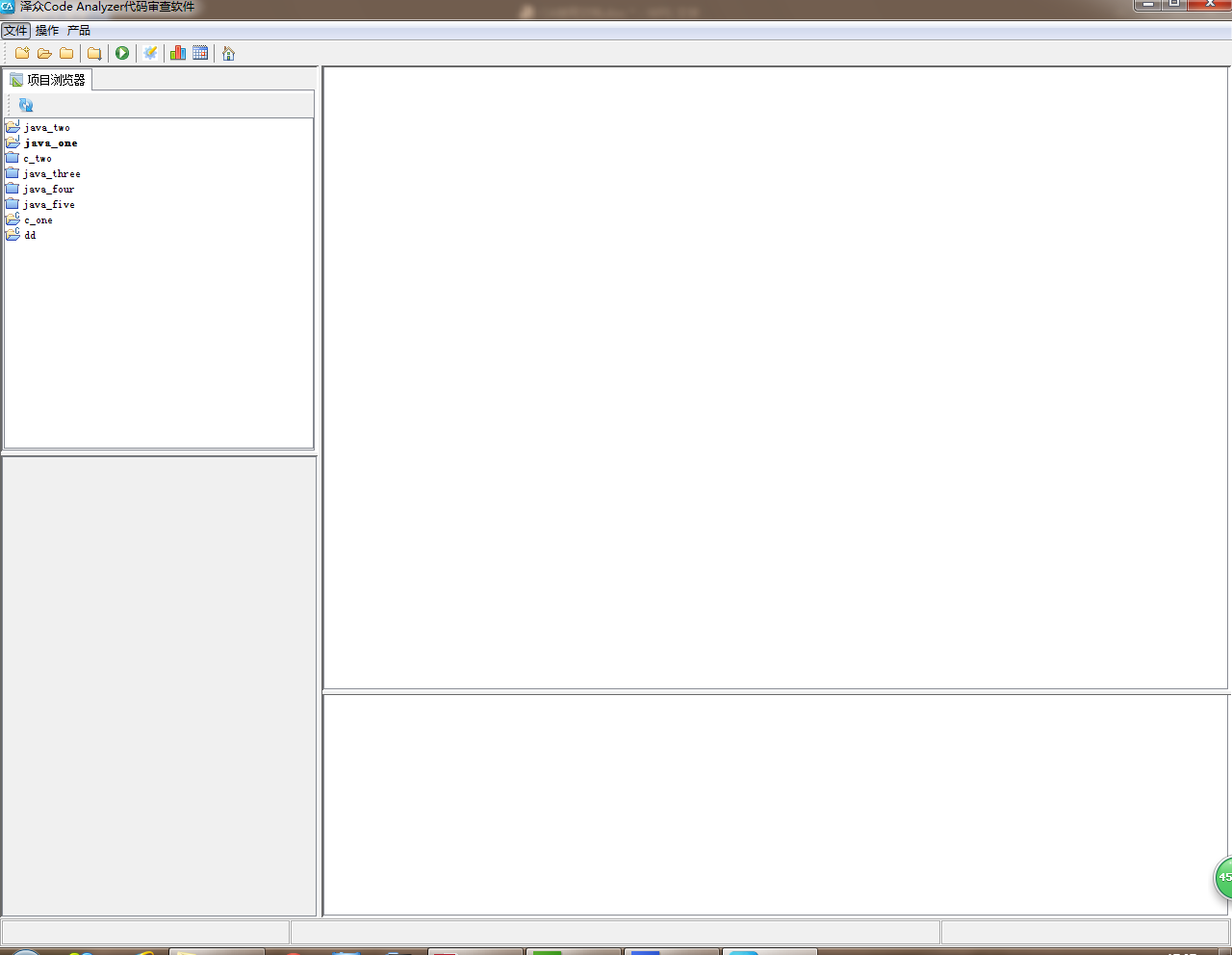This screenshot has height=955, width=1232.
Task: Click the open project folder icon
Action: 44,53
